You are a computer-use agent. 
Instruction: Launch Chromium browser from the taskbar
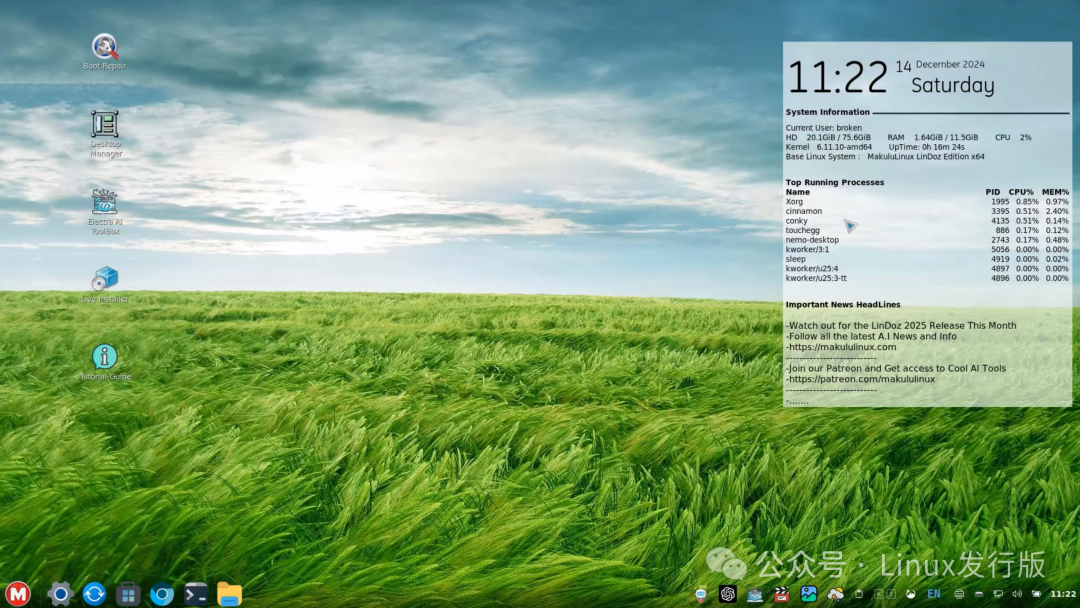tap(161, 594)
